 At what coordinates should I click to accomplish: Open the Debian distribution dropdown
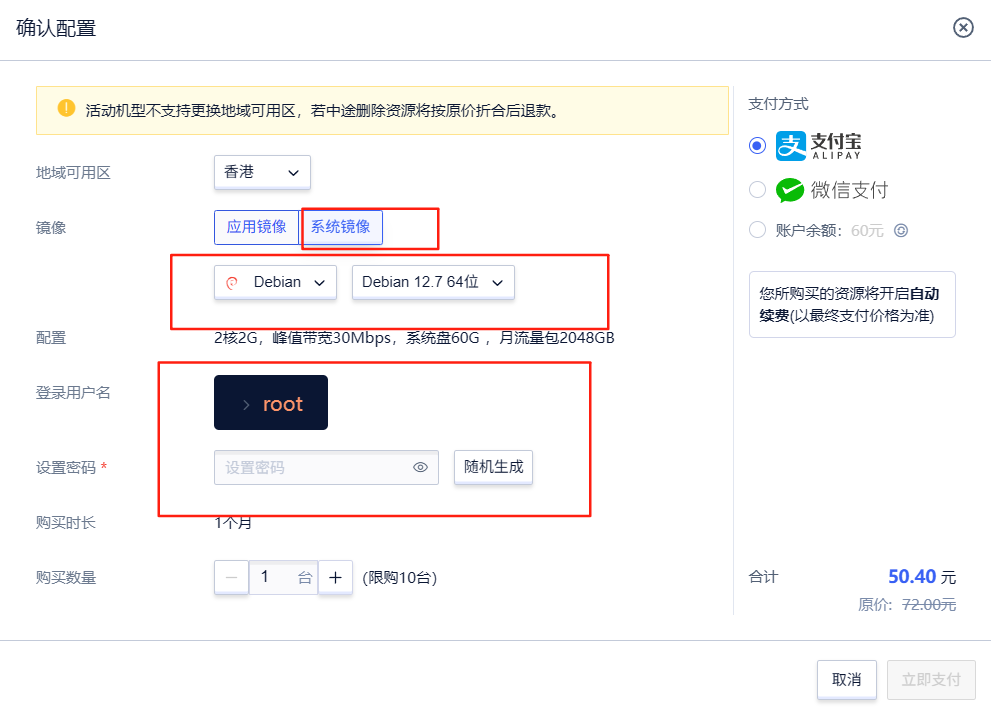275,282
